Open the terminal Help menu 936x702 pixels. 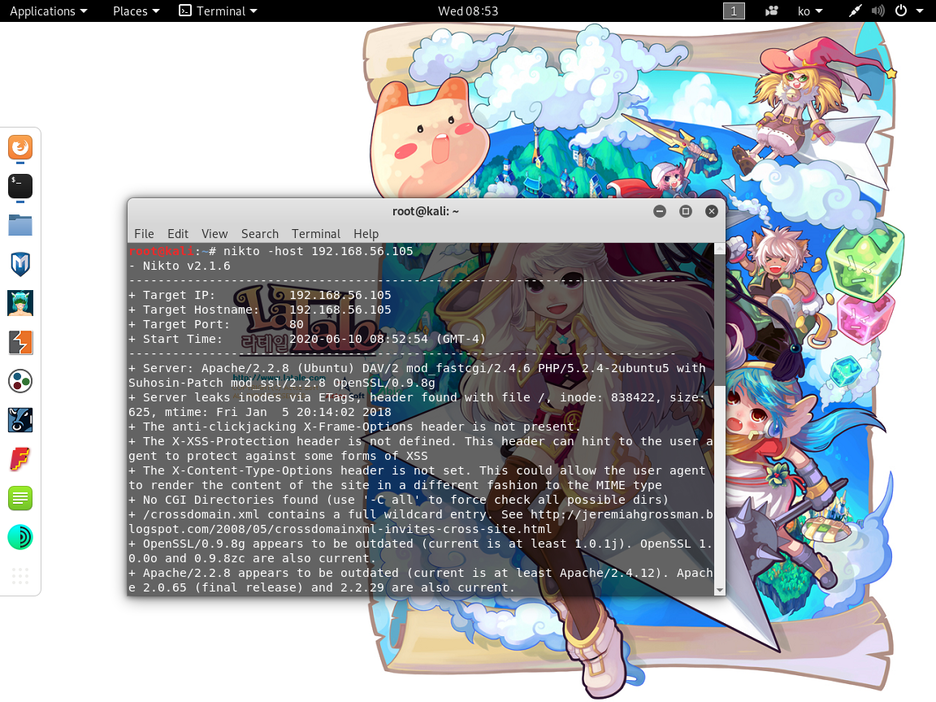(x=366, y=233)
